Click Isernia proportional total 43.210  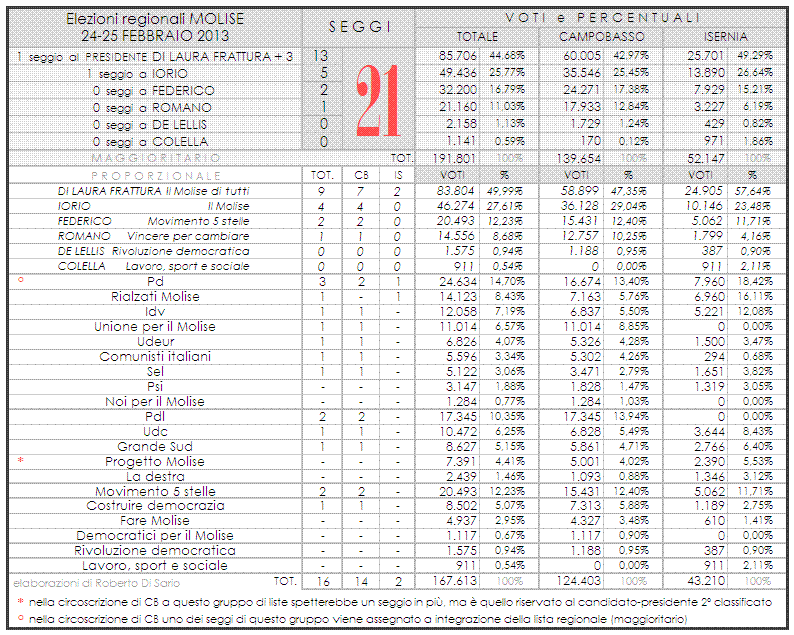[x=706, y=581]
